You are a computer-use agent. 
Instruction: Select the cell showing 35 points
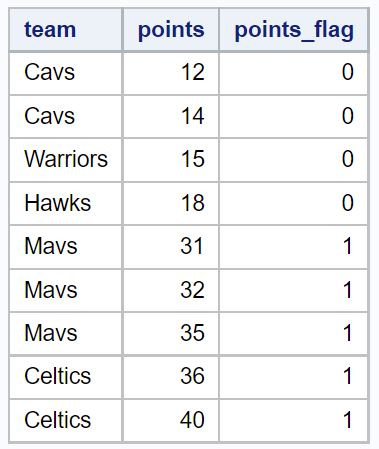point(171,333)
